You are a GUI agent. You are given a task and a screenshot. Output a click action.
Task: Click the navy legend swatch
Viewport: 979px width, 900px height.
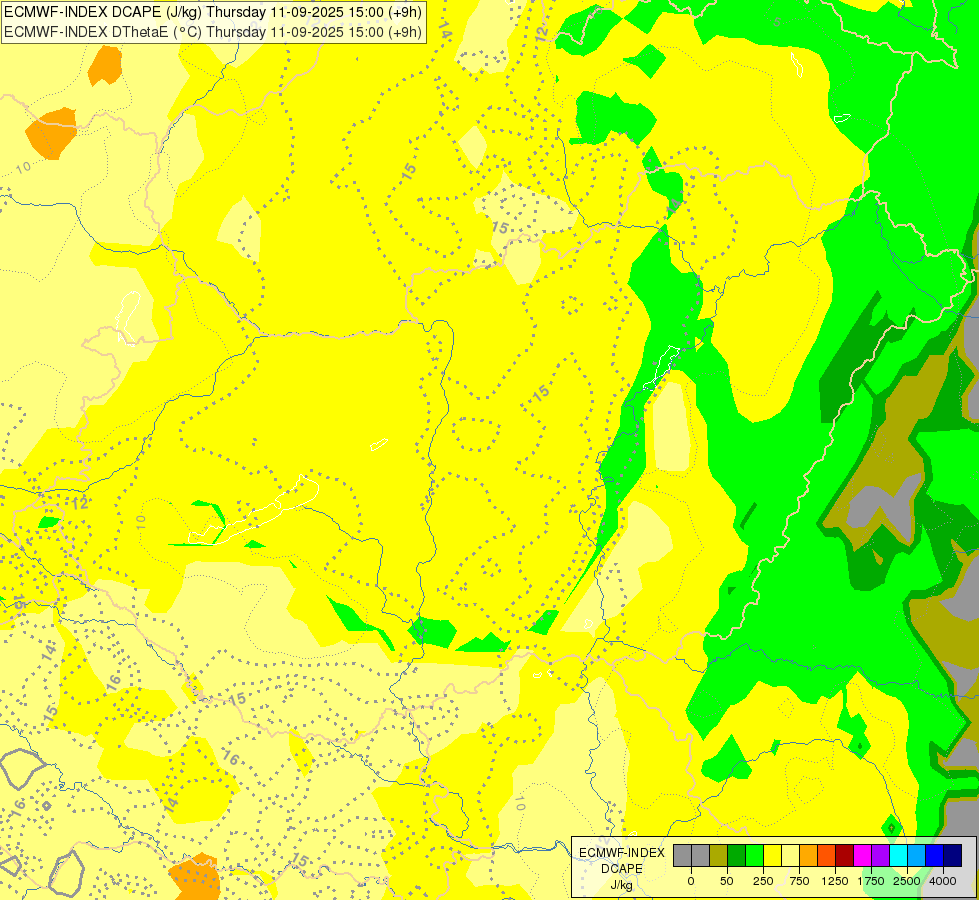953,855
